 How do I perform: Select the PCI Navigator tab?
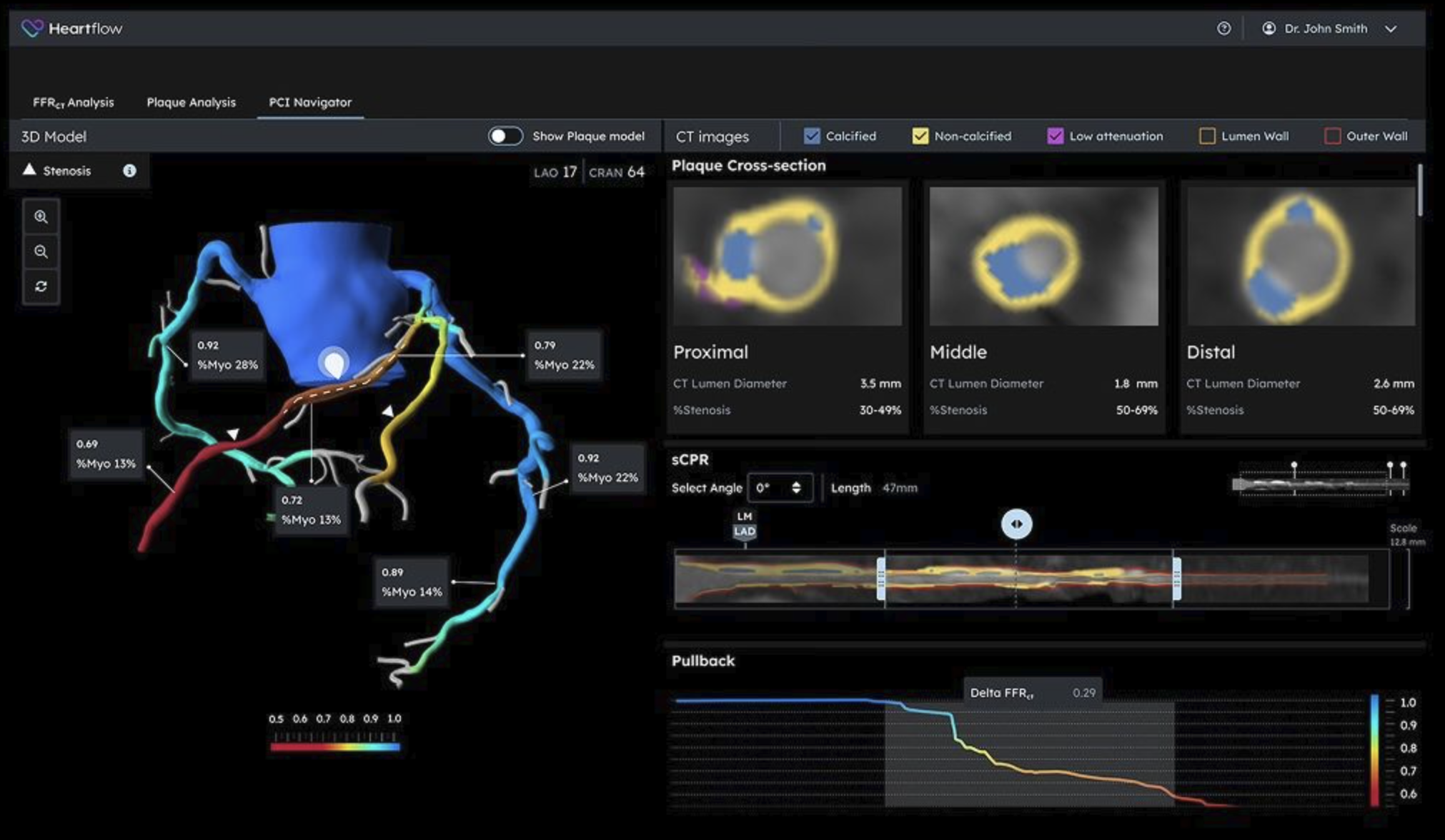tap(310, 102)
